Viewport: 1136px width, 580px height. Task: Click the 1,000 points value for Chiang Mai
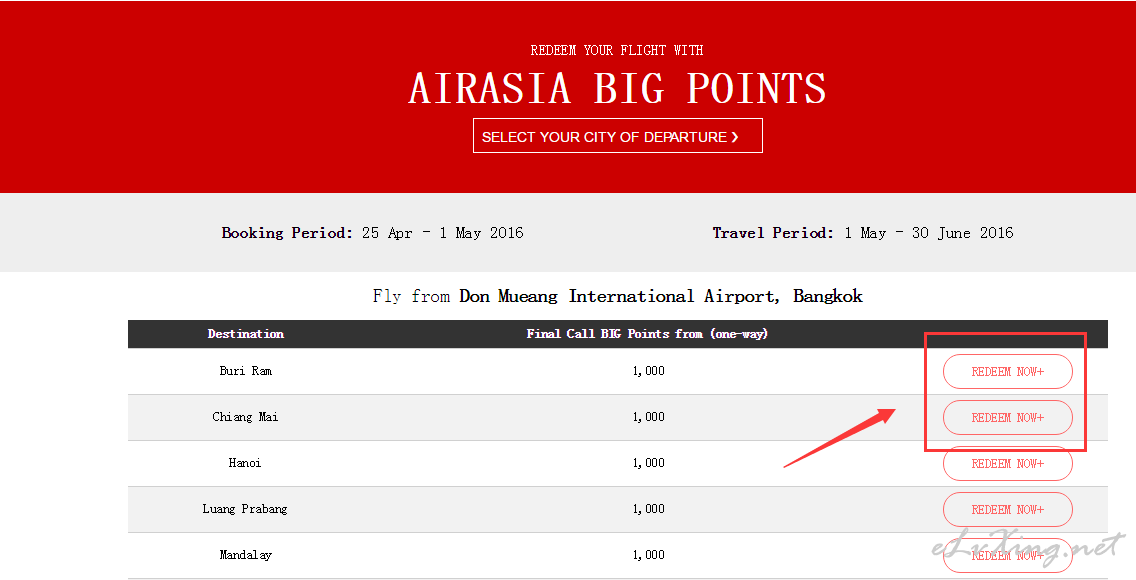[648, 417]
